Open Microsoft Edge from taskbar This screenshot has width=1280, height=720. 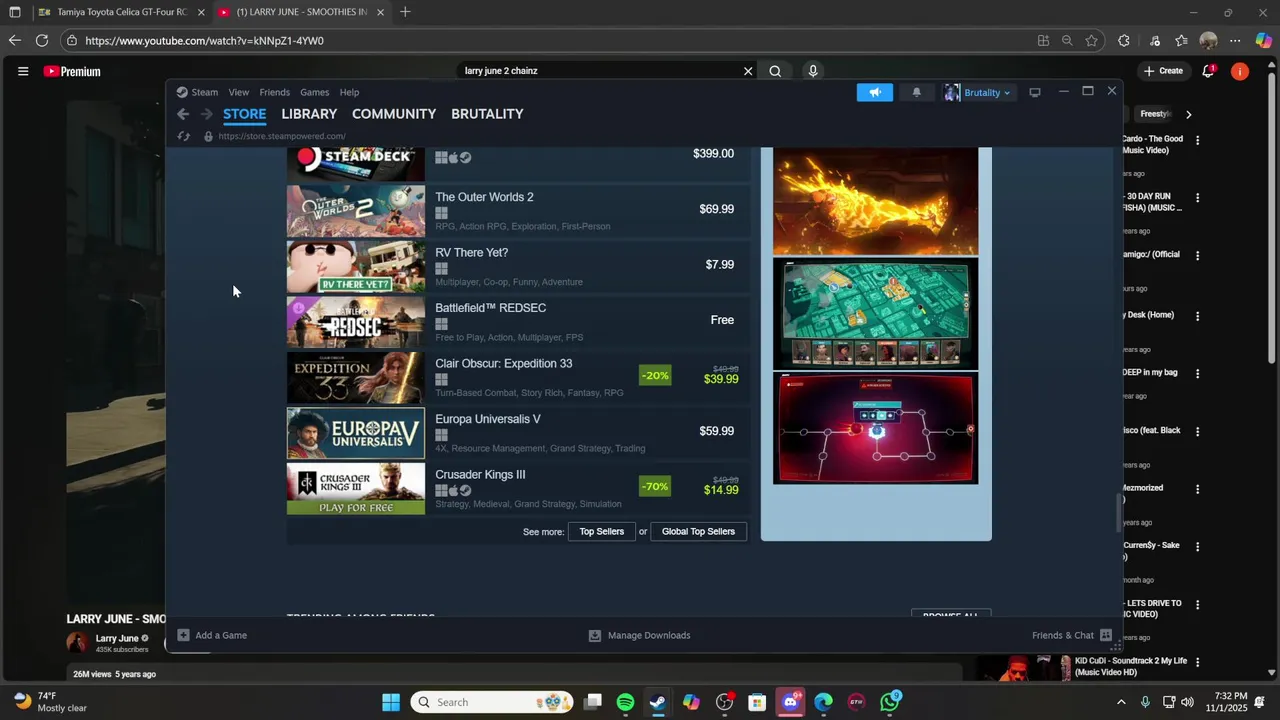click(823, 702)
